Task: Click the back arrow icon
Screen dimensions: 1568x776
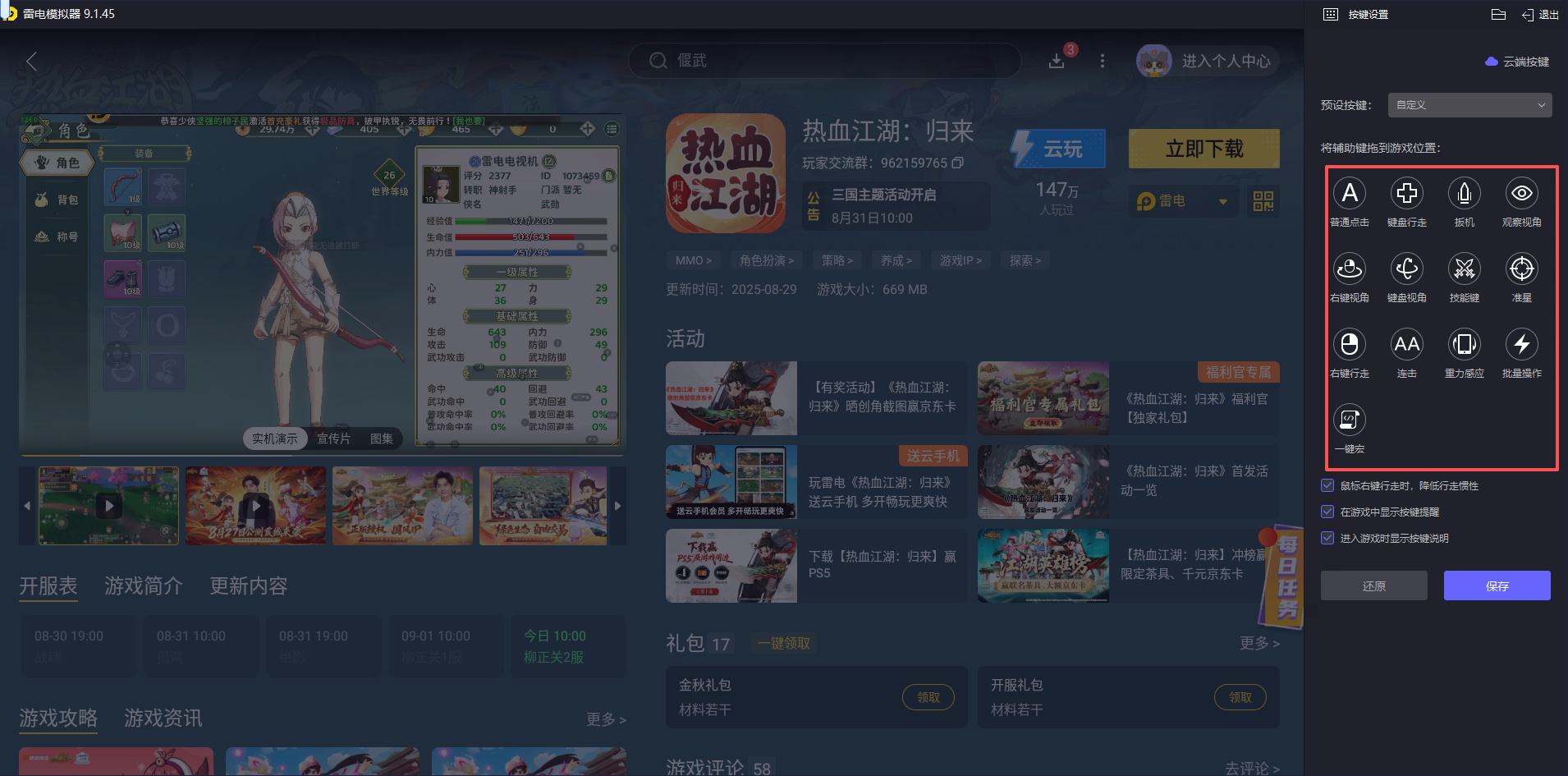Action: (x=31, y=61)
